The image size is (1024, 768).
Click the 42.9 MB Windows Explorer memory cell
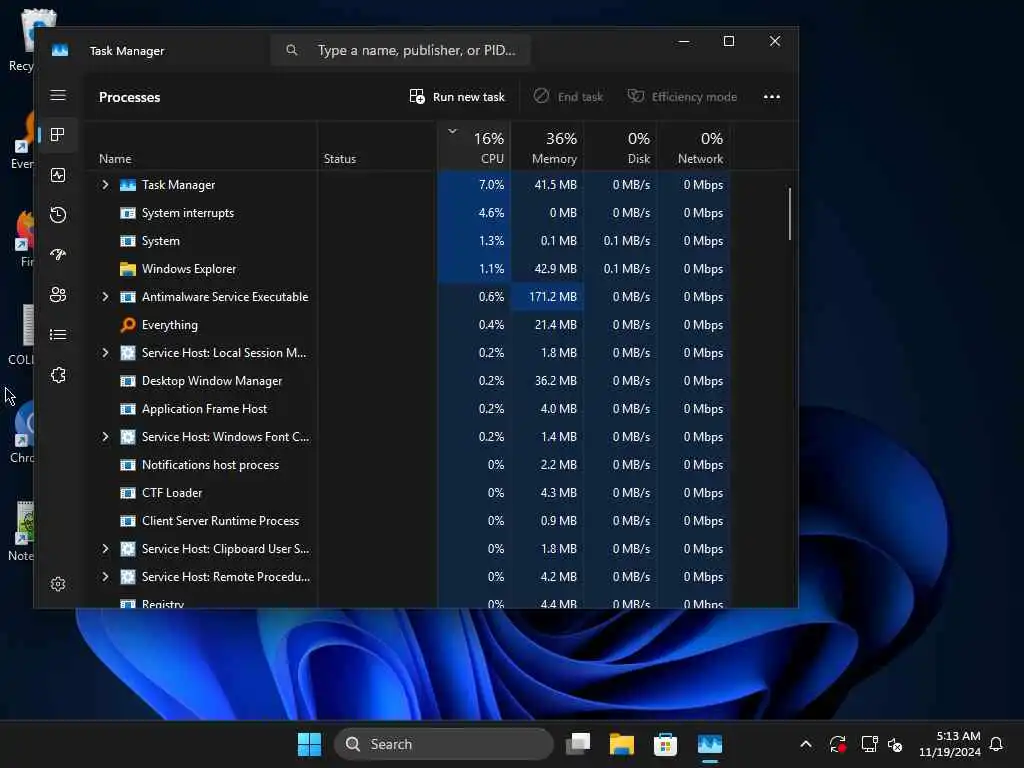(x=547, y=269)
